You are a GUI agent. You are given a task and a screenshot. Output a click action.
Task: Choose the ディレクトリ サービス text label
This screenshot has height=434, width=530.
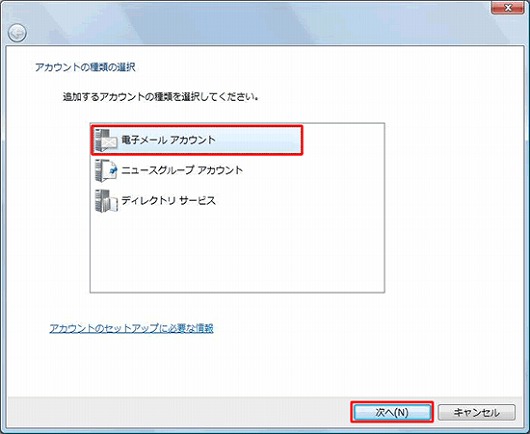(168, 200)
